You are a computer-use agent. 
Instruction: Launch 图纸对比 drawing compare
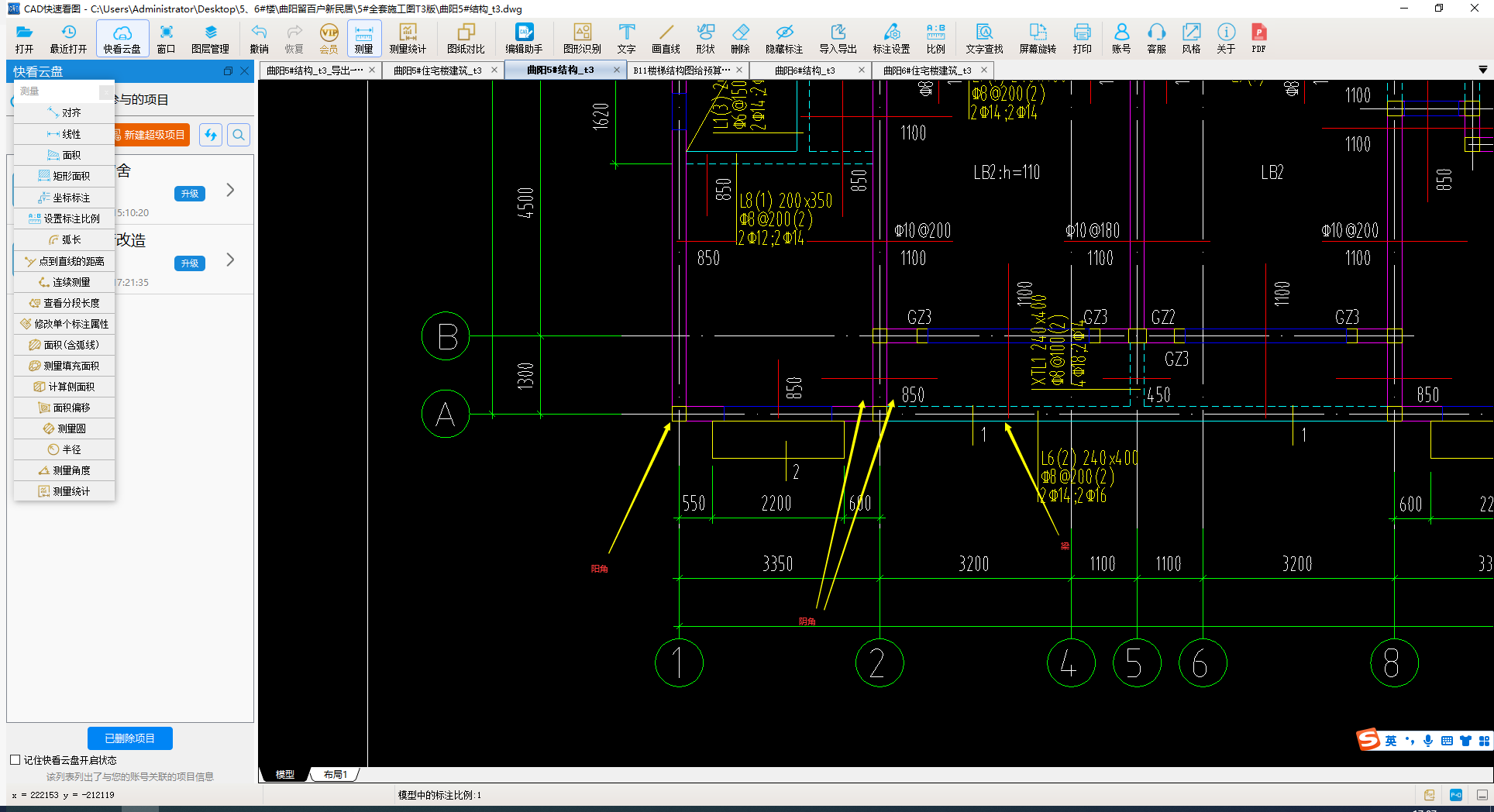tap(466, 38)
